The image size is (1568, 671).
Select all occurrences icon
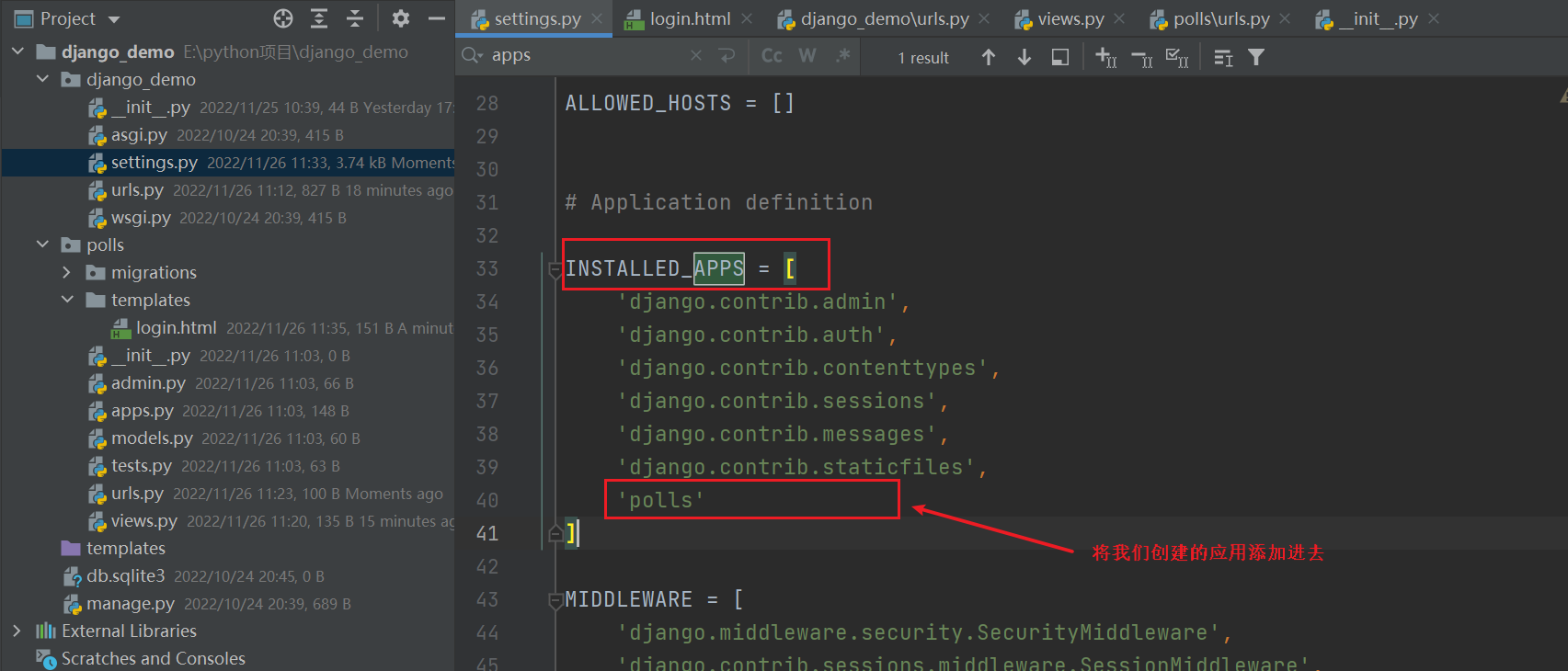click(1177, 58)
